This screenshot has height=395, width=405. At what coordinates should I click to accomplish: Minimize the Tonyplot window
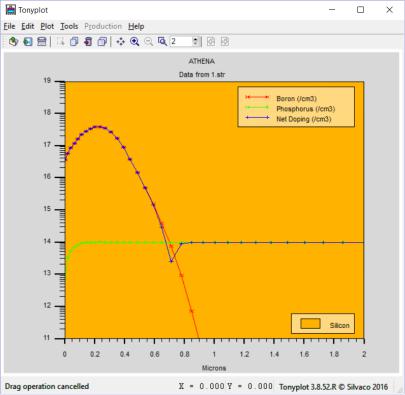[332, 10]
